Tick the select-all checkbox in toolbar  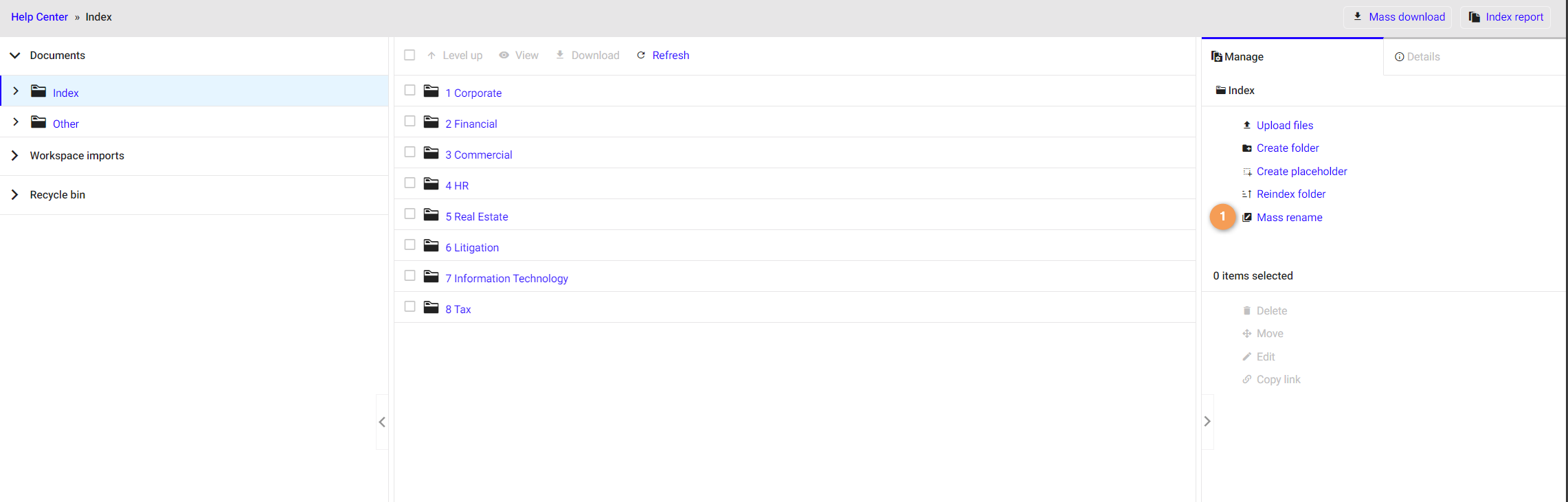pyautogui.click(x=410, y=55)
